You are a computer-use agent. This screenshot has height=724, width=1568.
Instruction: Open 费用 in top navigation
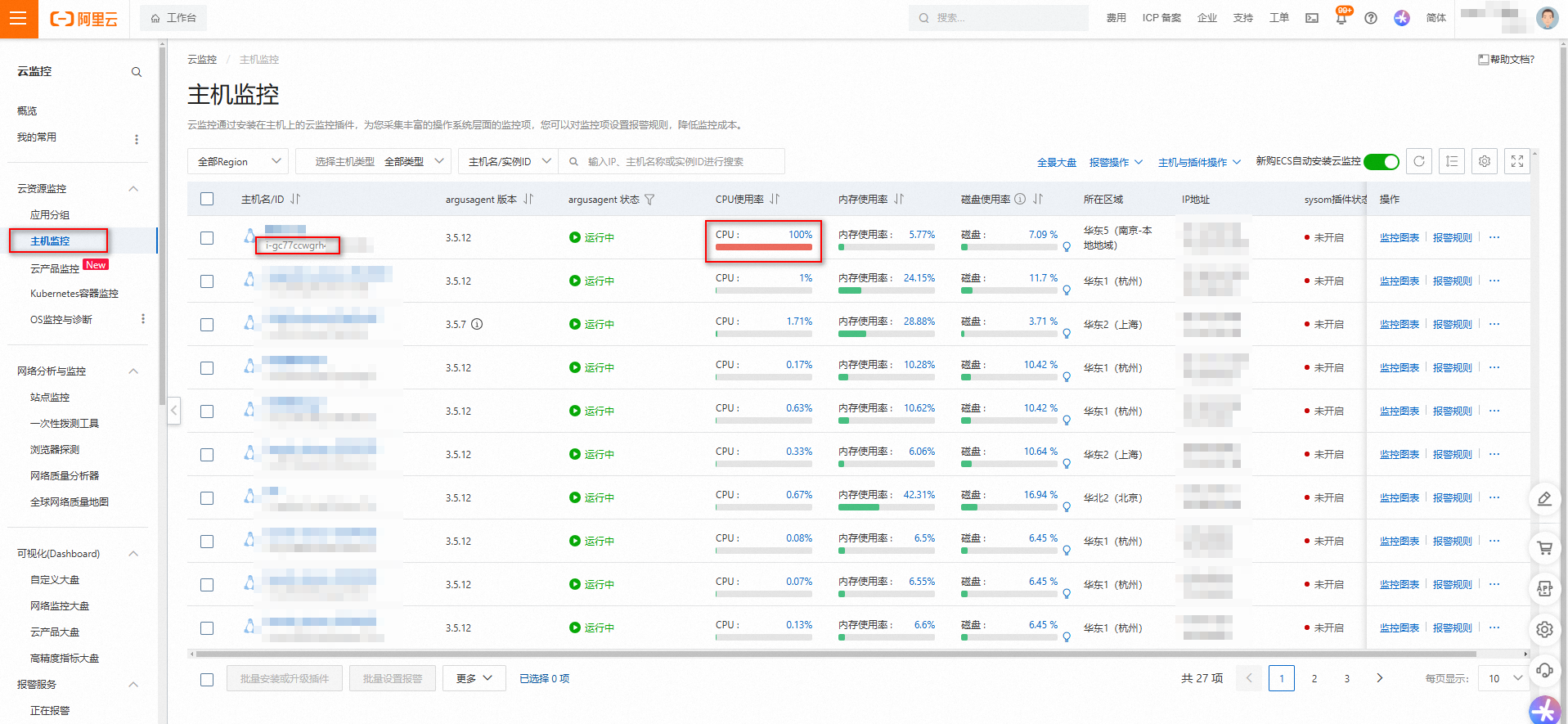1116,18
